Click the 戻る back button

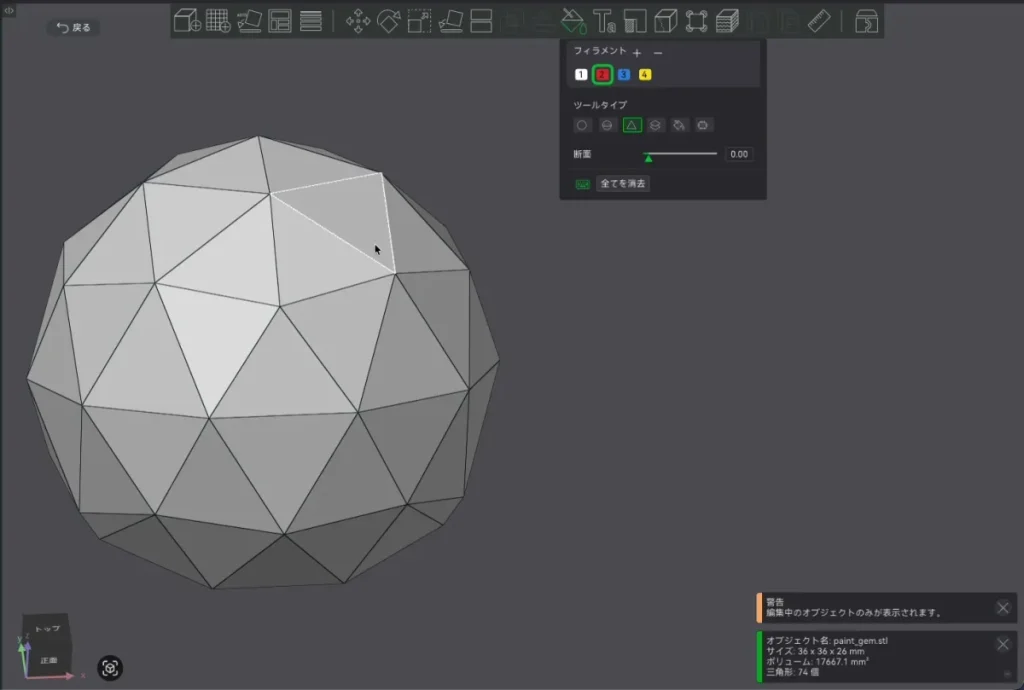tap(73, 27)
